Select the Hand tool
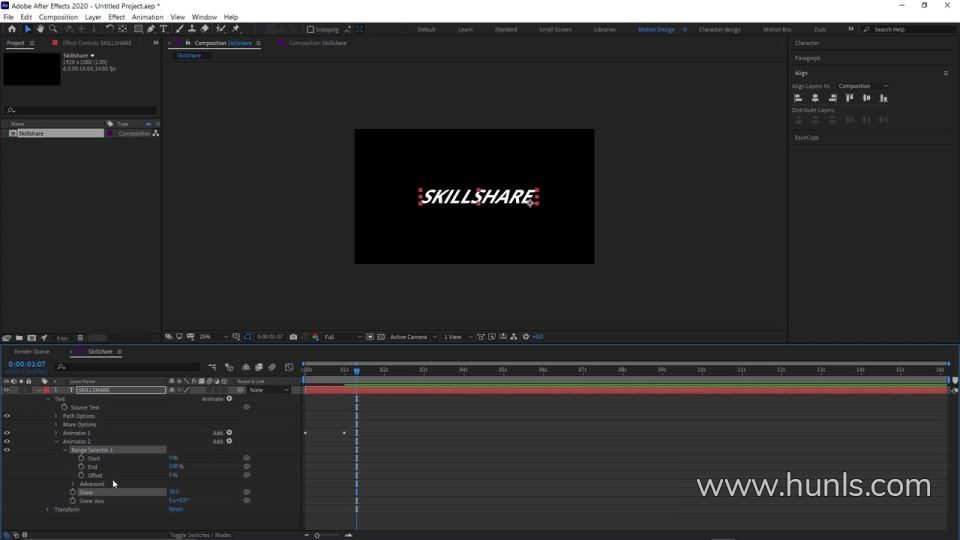Screen dimensions: 960x540 (40, 29)
